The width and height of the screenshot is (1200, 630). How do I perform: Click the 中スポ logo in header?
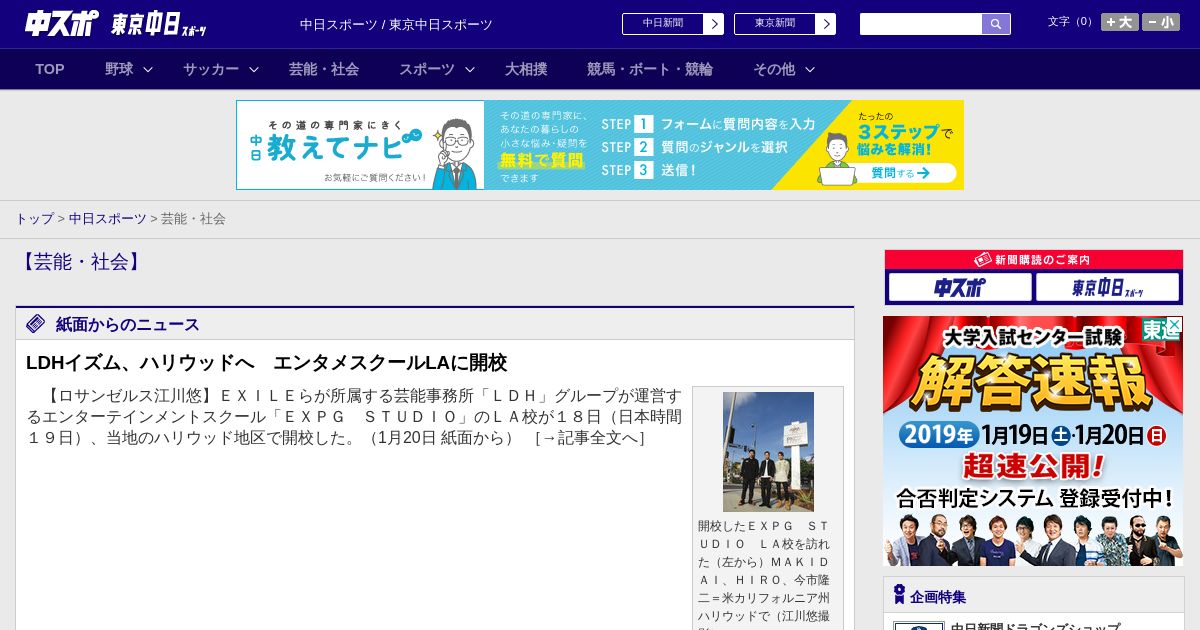click(x=62, y=23)
